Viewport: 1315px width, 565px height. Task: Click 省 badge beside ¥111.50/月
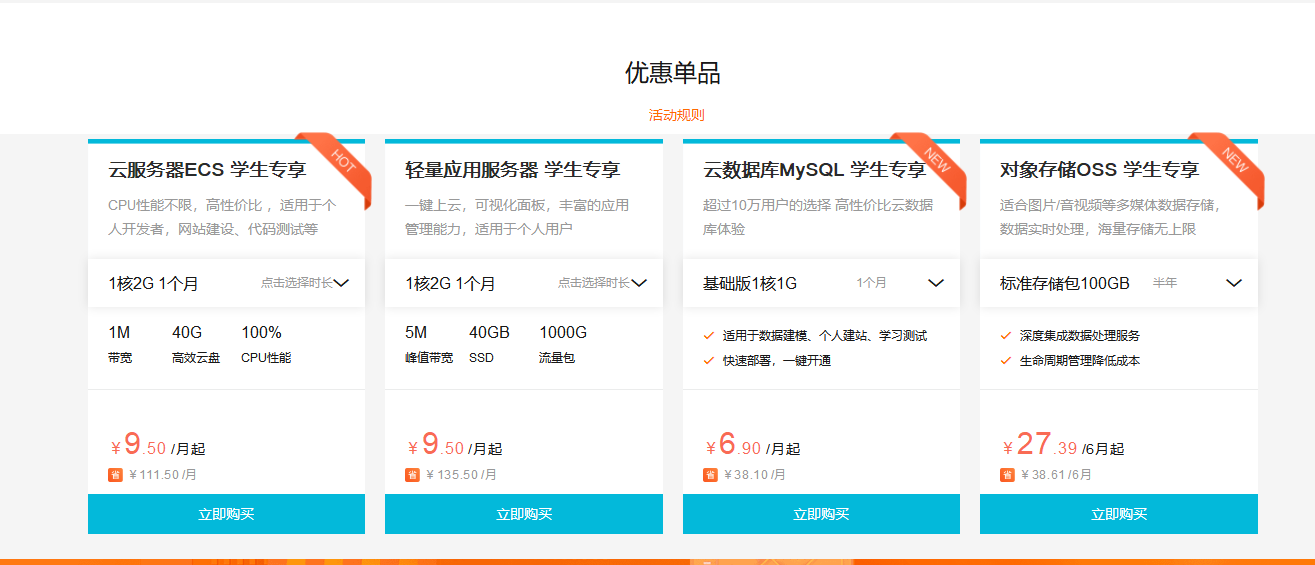[x=115, y=475]
